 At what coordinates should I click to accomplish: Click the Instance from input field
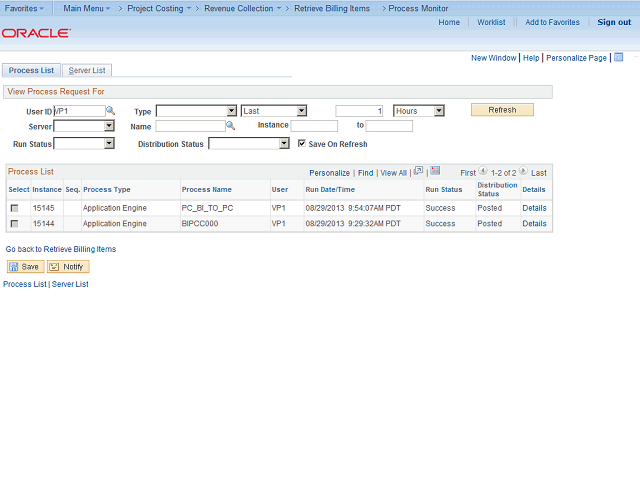(314, 126)
